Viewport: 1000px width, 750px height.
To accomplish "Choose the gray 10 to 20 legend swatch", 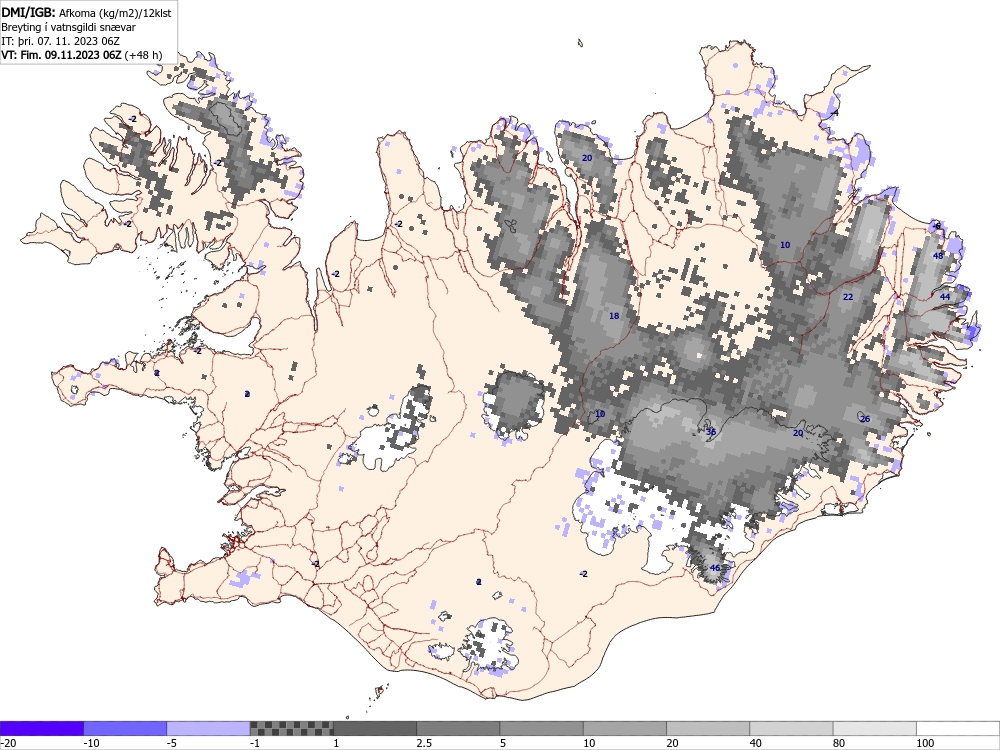I will click(625, 728).
